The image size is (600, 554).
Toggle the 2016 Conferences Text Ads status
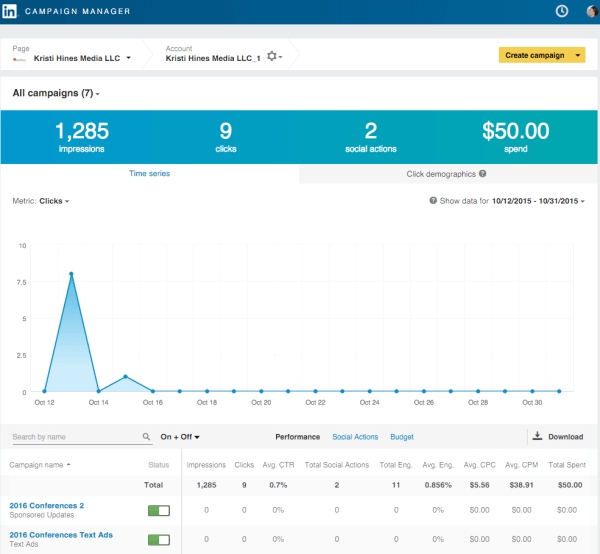coord(159,540)
